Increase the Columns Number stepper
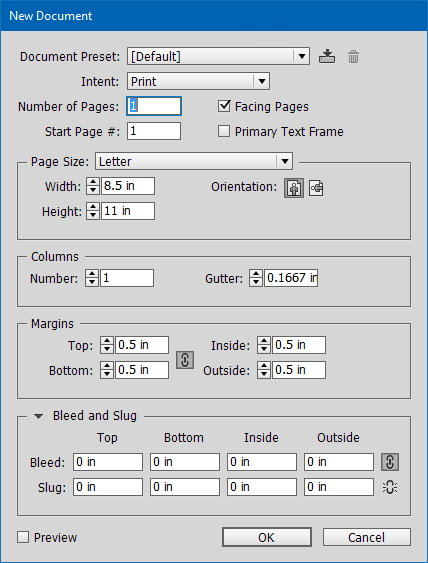Image resolution: width=428 pixels, height=563 pixels. (92, 274)
